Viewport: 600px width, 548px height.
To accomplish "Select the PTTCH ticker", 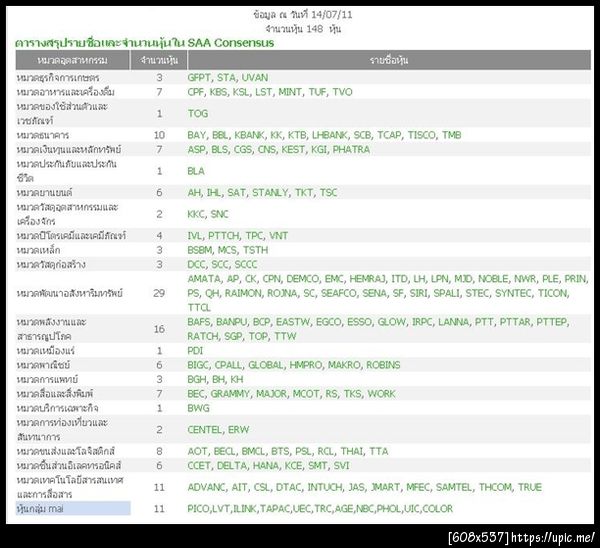I will point(224,236).
